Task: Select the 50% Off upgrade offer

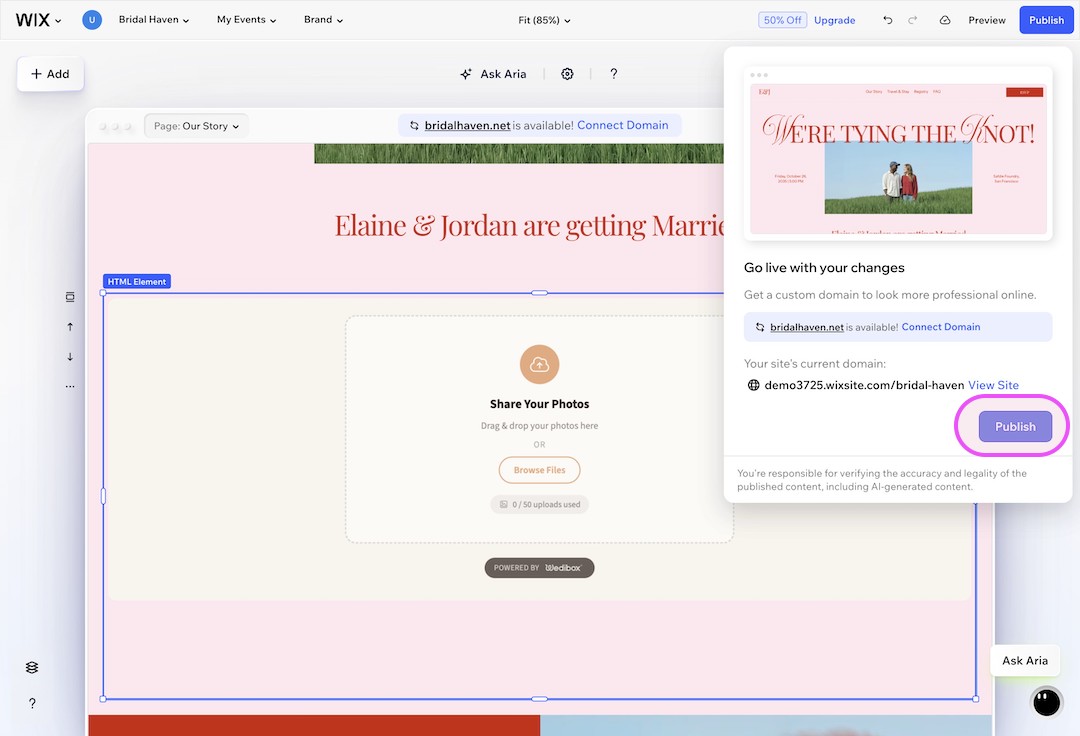Action: (782, 19)
